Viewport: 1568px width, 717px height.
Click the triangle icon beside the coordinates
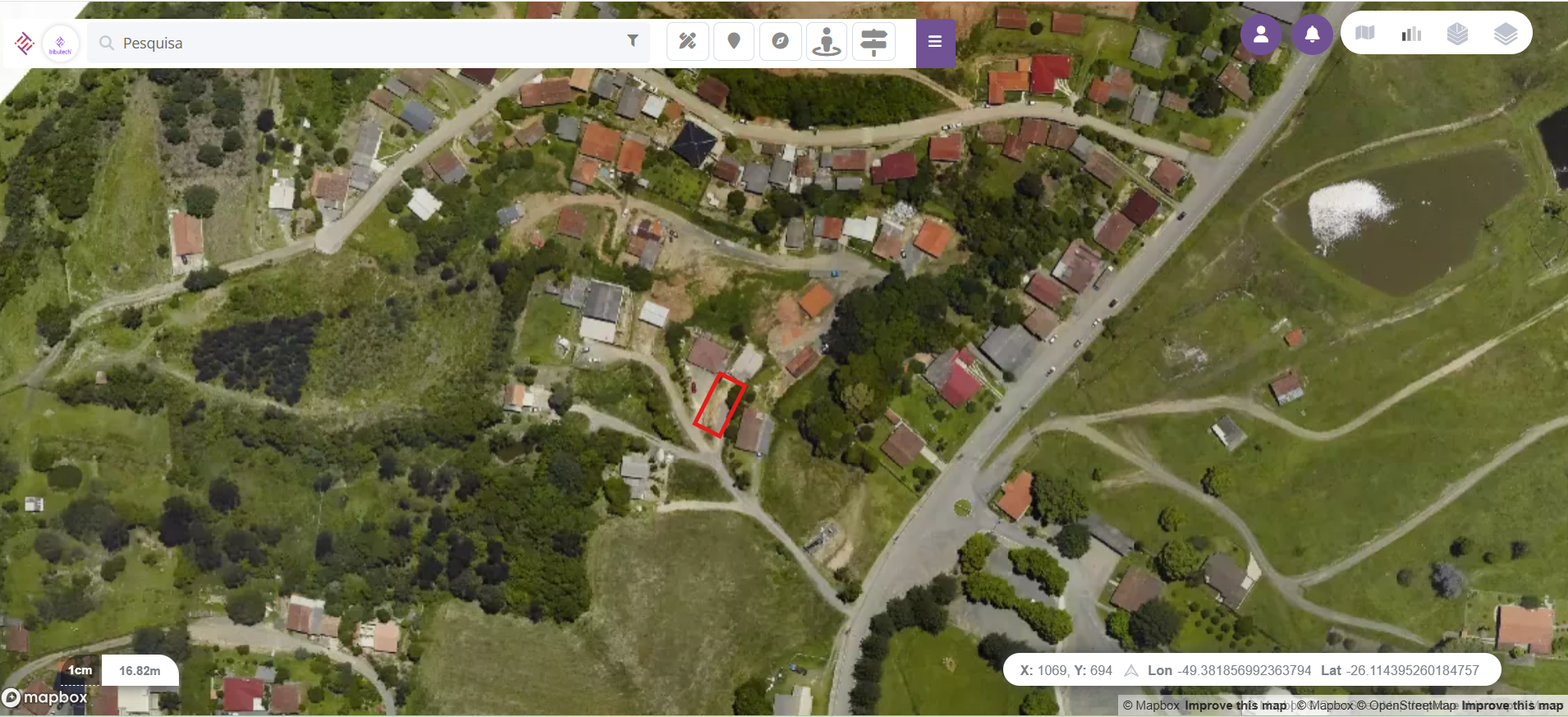[x=1130, y=670]
